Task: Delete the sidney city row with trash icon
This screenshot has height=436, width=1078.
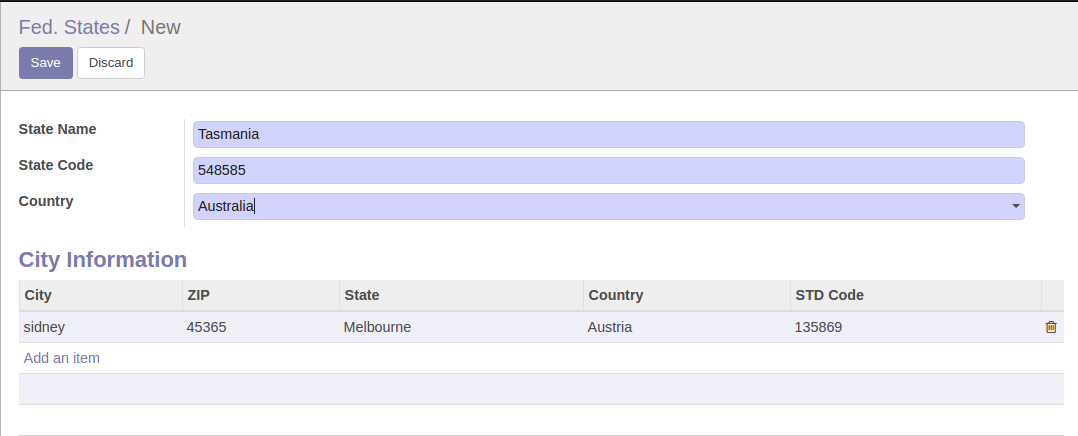Action: click(1050, 327)
